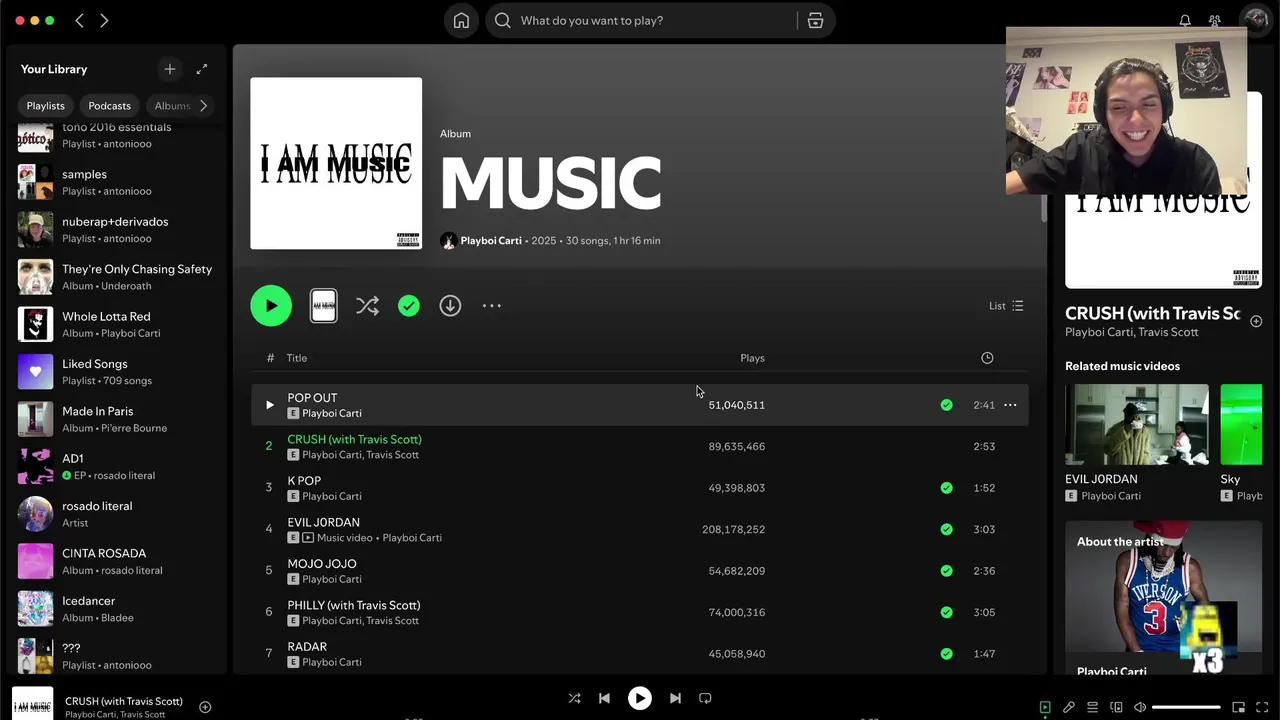Download the album
1280x720 pixels.
click(x=450, y=306)
